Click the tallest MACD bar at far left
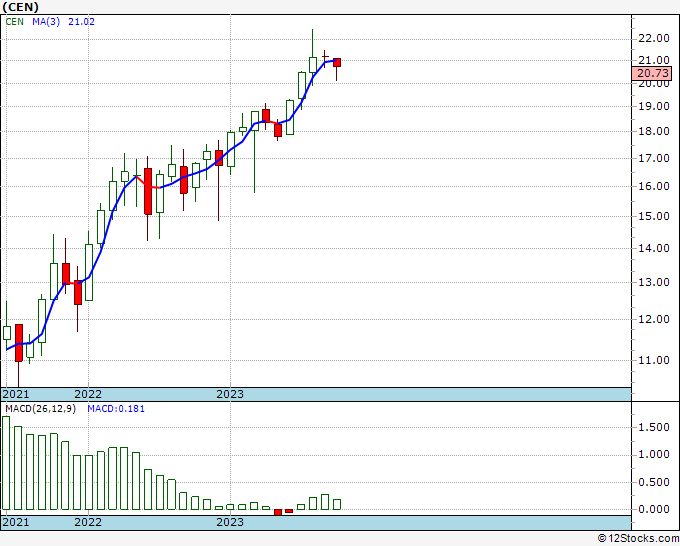680x546 pixels. (6, 463)
